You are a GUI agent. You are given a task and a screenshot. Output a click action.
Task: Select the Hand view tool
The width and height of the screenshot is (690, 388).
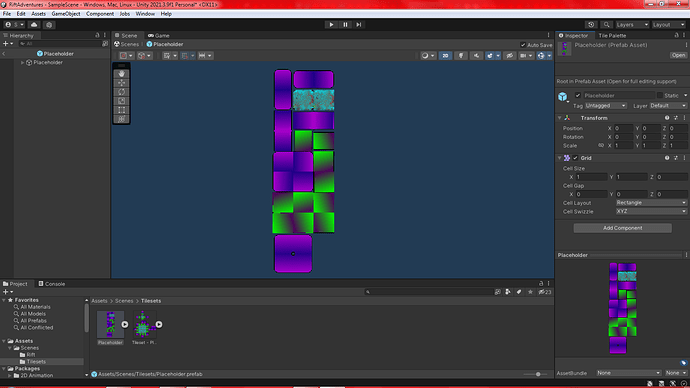point(121,74)
